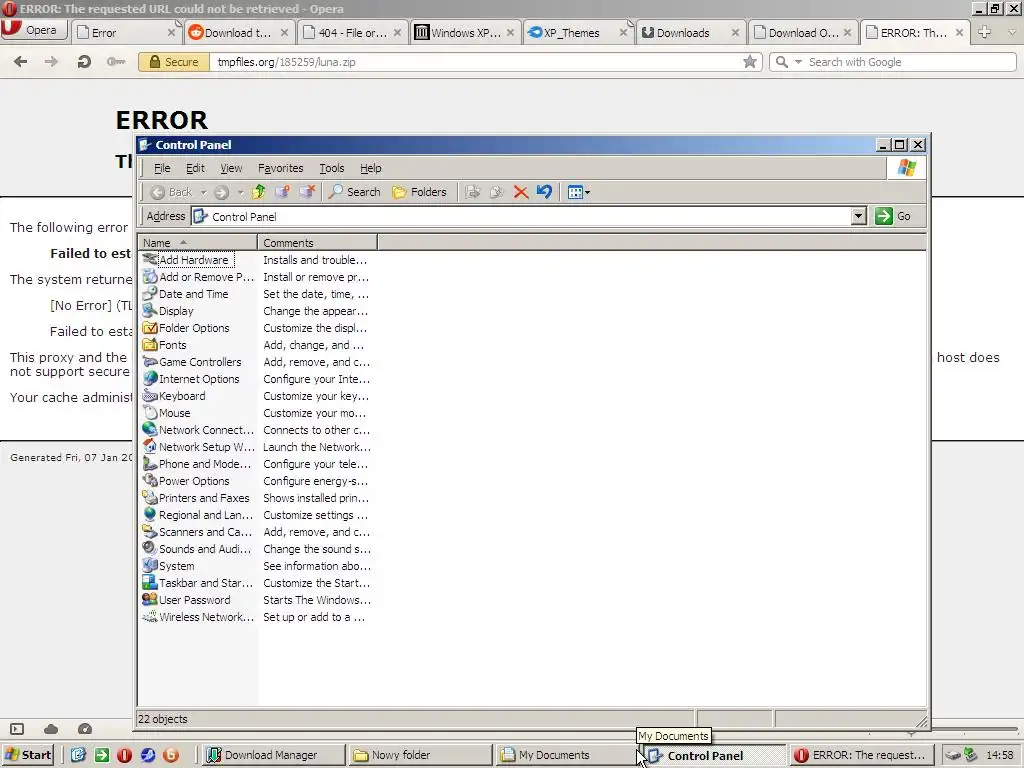1024x768 pixels.
Task: Click the Show Desktop quick launch icon
Action: [78, 755]
